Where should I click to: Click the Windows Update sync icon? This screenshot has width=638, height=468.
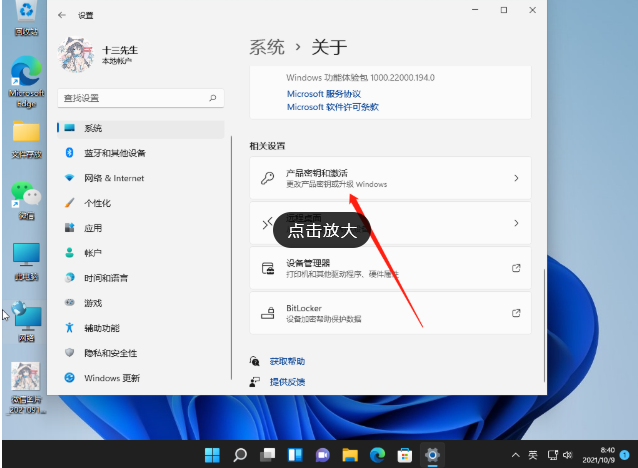pyautogui.click(x=70, y=378)
